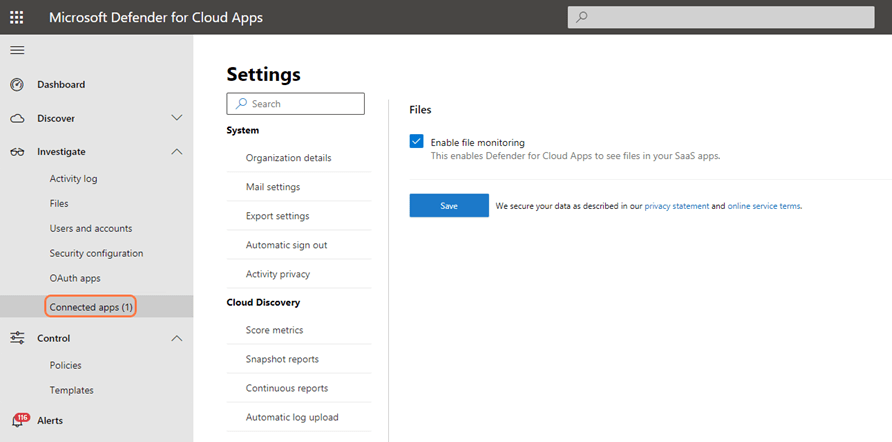Image resolution: width=892 pixels, height=442 pixels.
Task: Select Automatic log upload setting
Action: [x=292, y=417]
